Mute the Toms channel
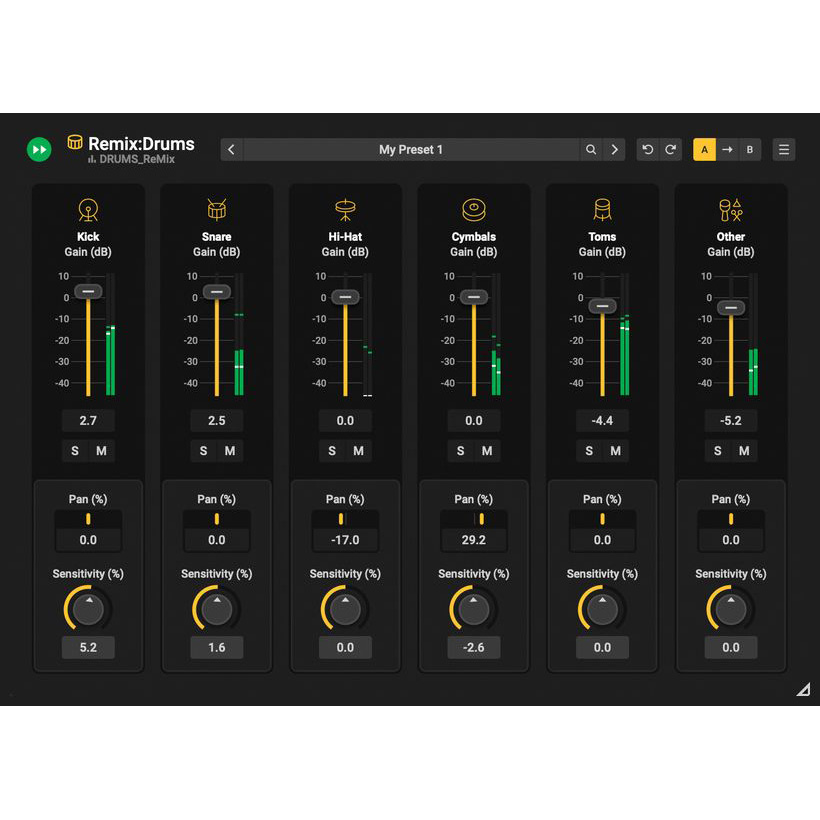The width and height of the screenshot is (820, 820). [x=616, y=451]
